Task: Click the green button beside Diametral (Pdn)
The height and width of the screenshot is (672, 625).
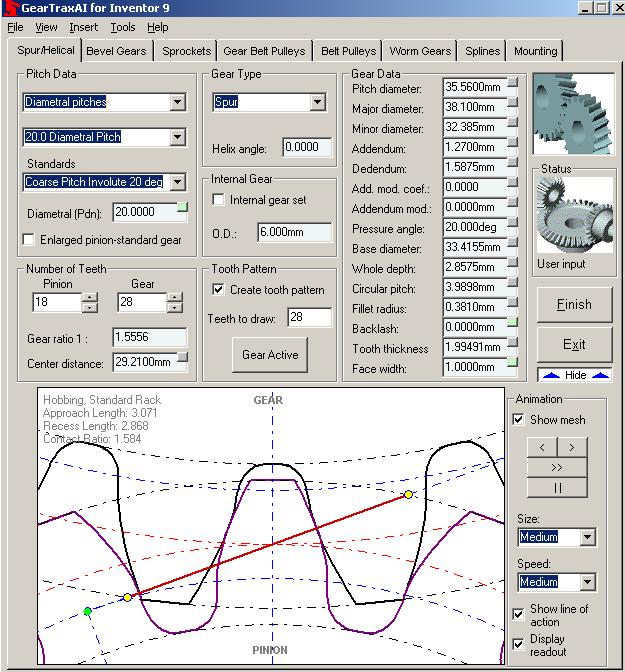Action: [182, 207]
